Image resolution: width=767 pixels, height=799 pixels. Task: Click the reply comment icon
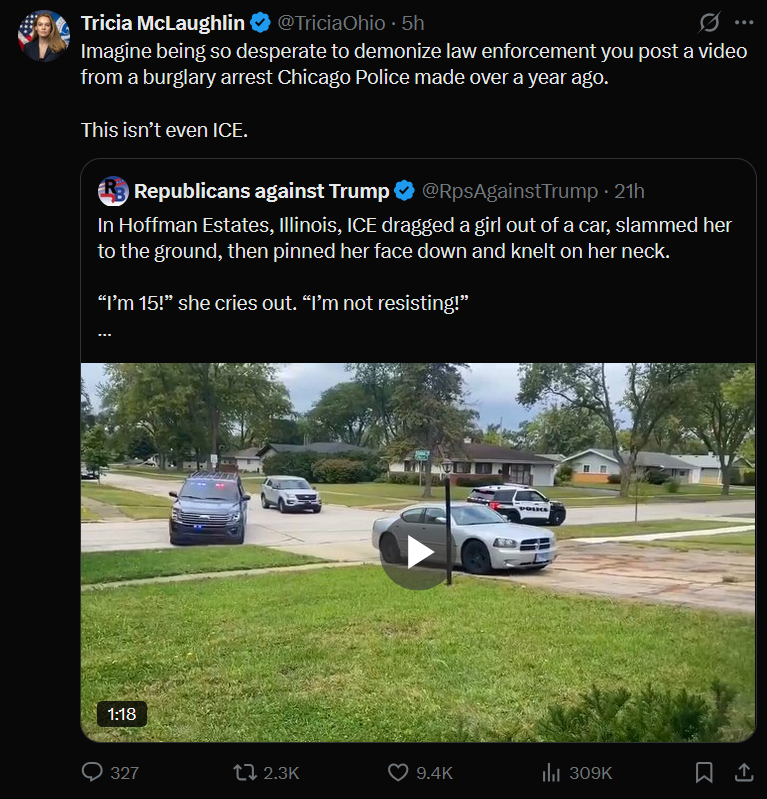tap(92, 772)
